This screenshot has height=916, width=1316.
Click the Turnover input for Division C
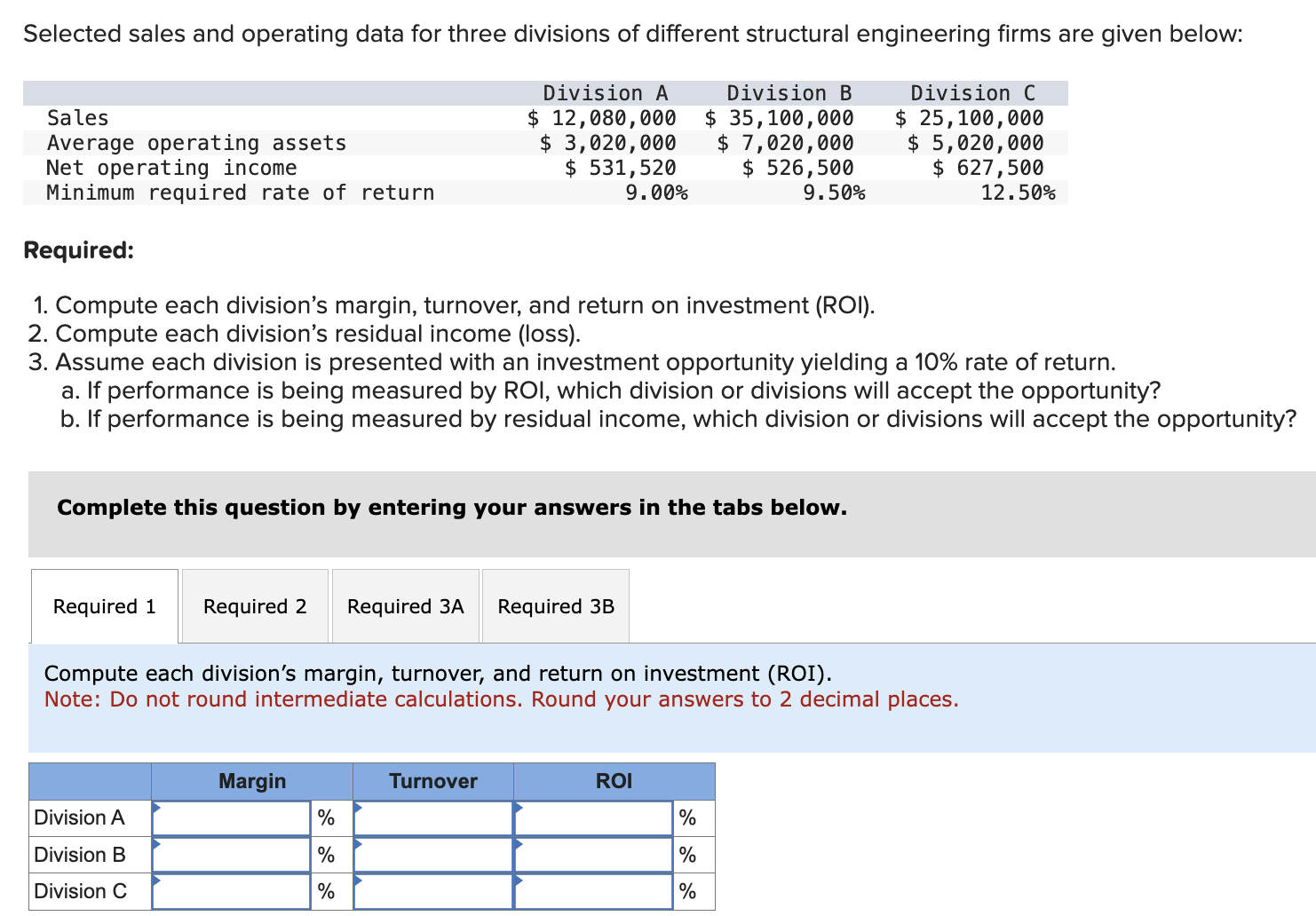point(432,890)
